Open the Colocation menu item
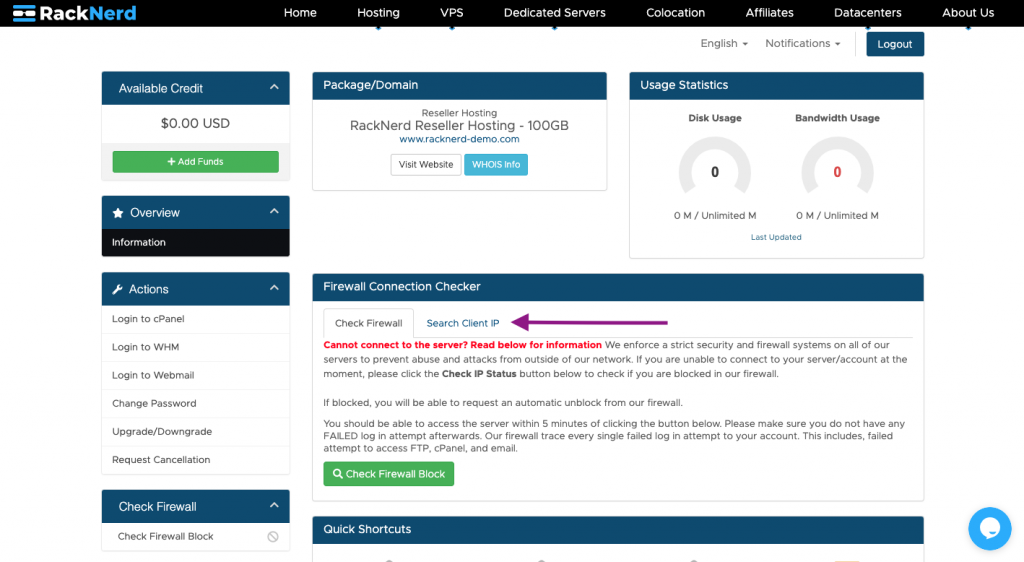The height and width of the screenshot is (562, 1024). pyautogui.click(x=675, y=13)
